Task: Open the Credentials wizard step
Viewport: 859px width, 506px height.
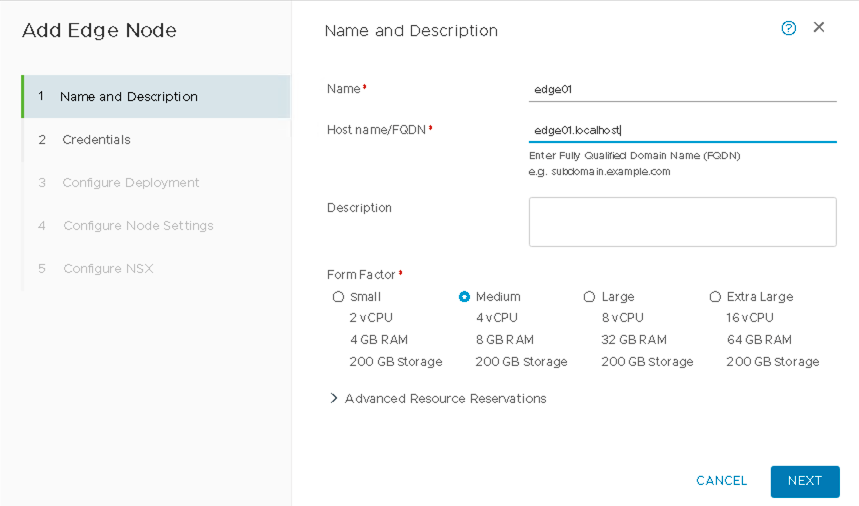Action: pos(96,140)
